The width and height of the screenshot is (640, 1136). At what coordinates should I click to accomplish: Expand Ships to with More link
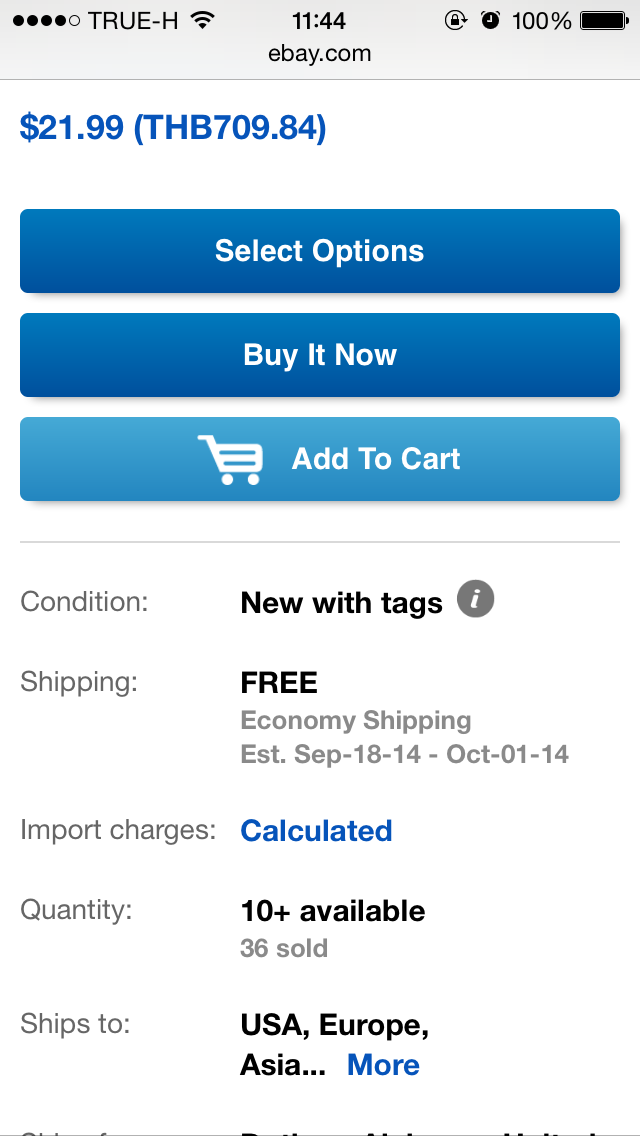coord(383,1065)
